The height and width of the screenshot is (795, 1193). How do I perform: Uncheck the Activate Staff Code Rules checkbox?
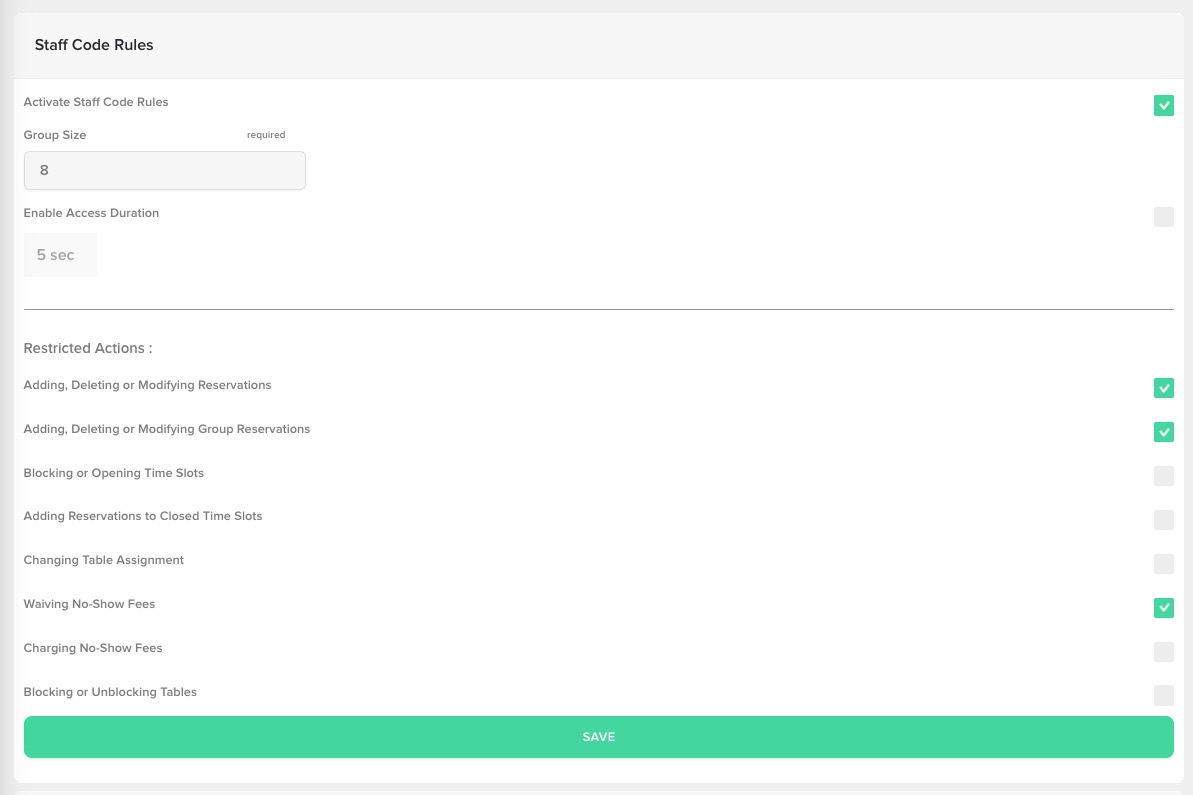point(1163,106)
